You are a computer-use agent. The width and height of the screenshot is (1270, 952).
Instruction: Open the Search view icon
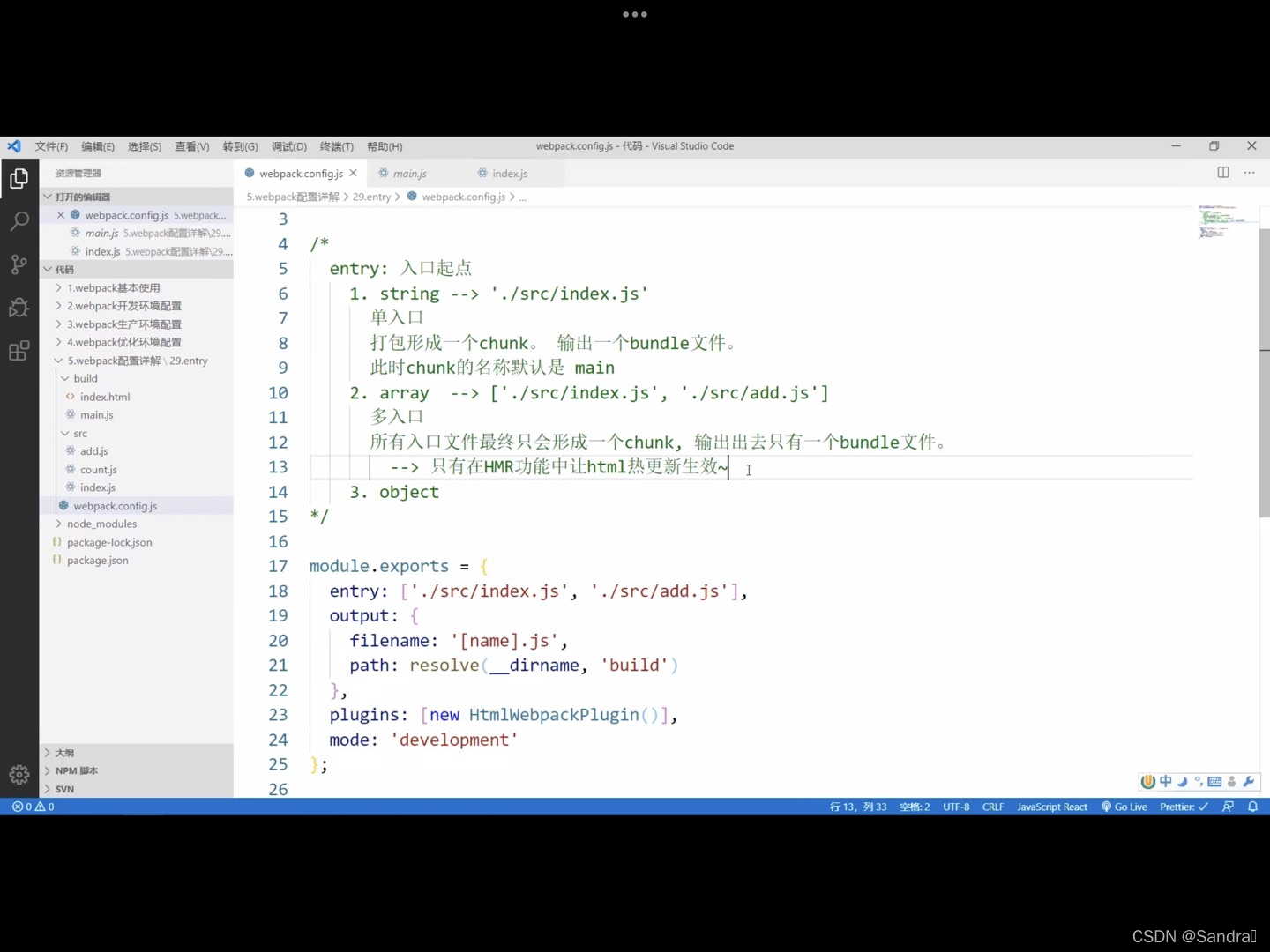(19, 221)
